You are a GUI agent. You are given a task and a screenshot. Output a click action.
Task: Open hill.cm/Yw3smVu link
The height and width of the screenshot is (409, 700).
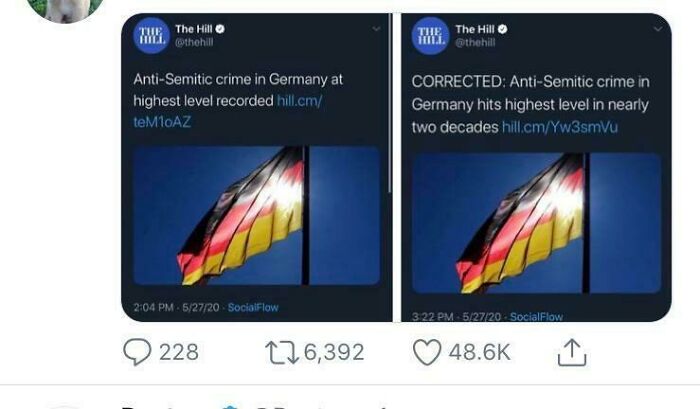pos(560,127)
